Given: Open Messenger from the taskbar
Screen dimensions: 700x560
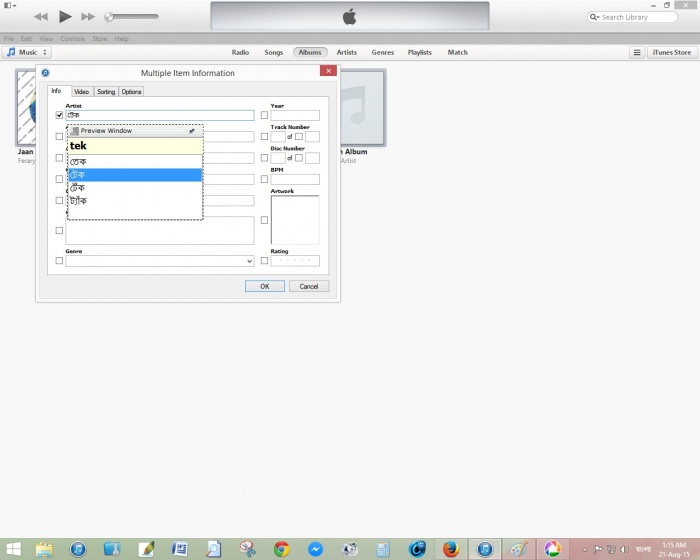Looking at the screenshot, I should coord(315,549).
